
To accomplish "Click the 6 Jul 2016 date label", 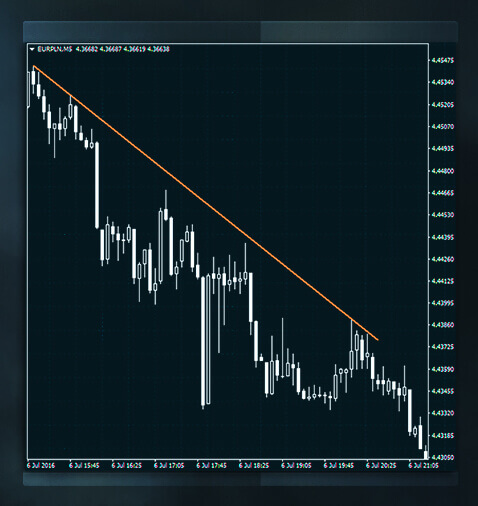I will [x=41, y=465].
